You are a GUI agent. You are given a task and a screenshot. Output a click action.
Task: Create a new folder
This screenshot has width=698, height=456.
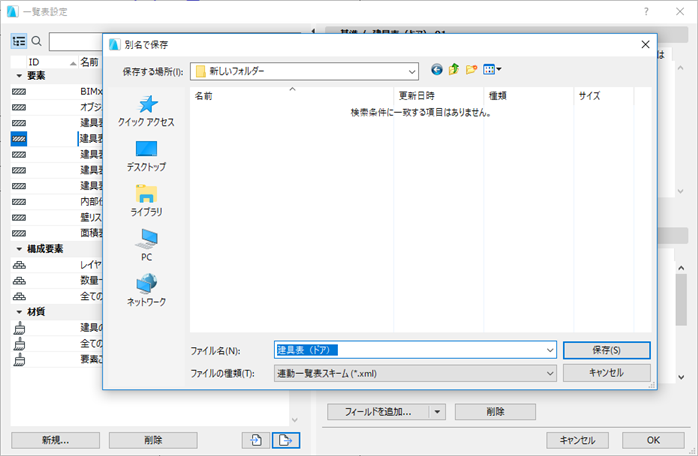coord(471,69)
